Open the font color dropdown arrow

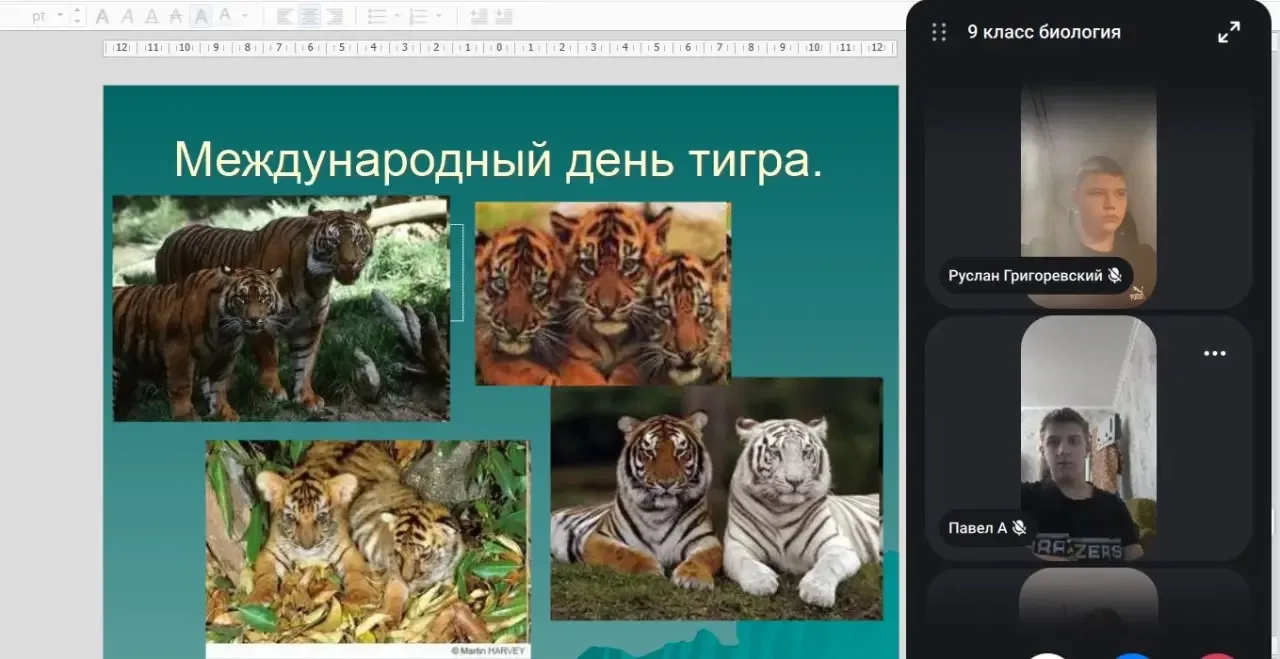pos(244,16)
